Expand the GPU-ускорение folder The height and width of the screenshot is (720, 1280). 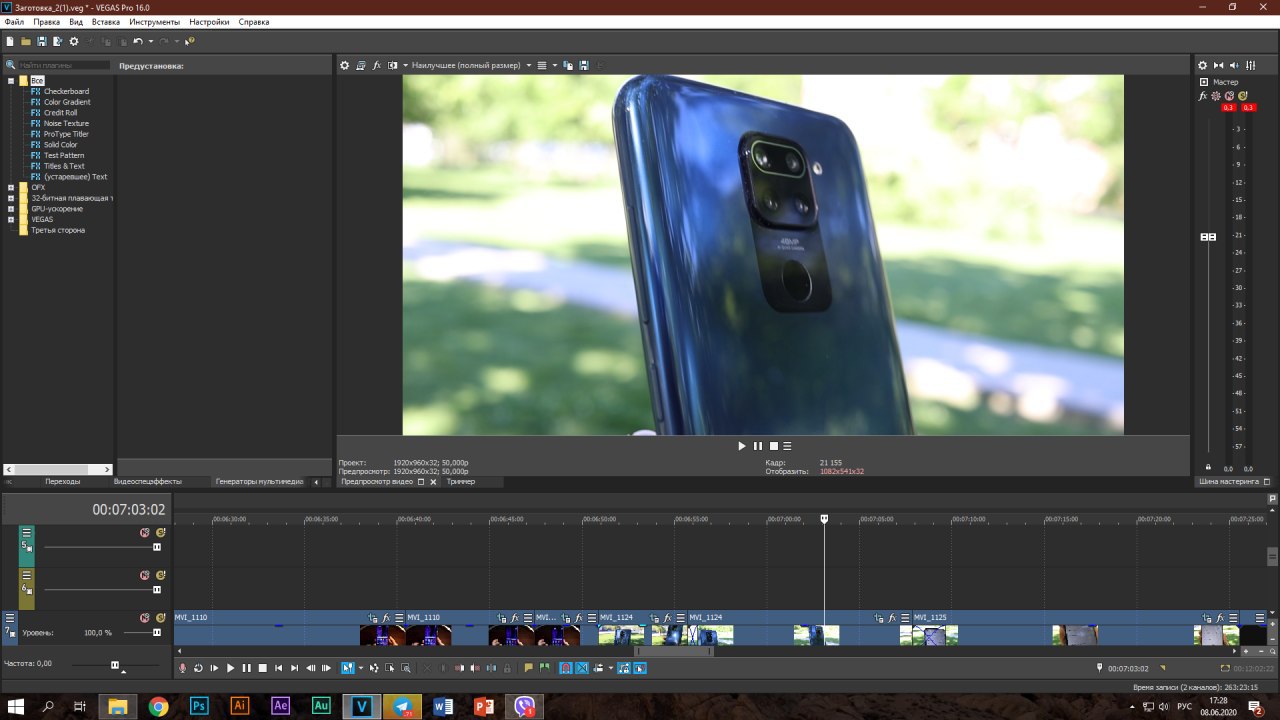[x=11, y=209]
